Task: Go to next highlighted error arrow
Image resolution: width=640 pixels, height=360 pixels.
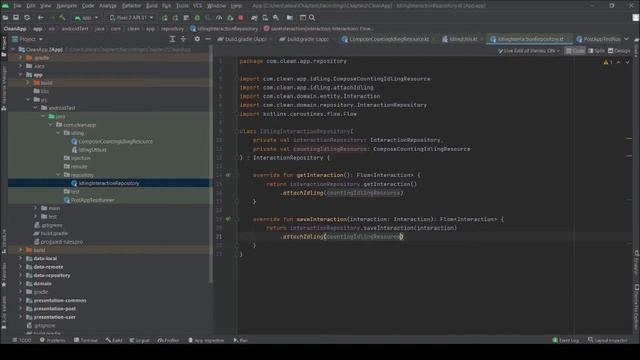Action: (x=627, y=62)
